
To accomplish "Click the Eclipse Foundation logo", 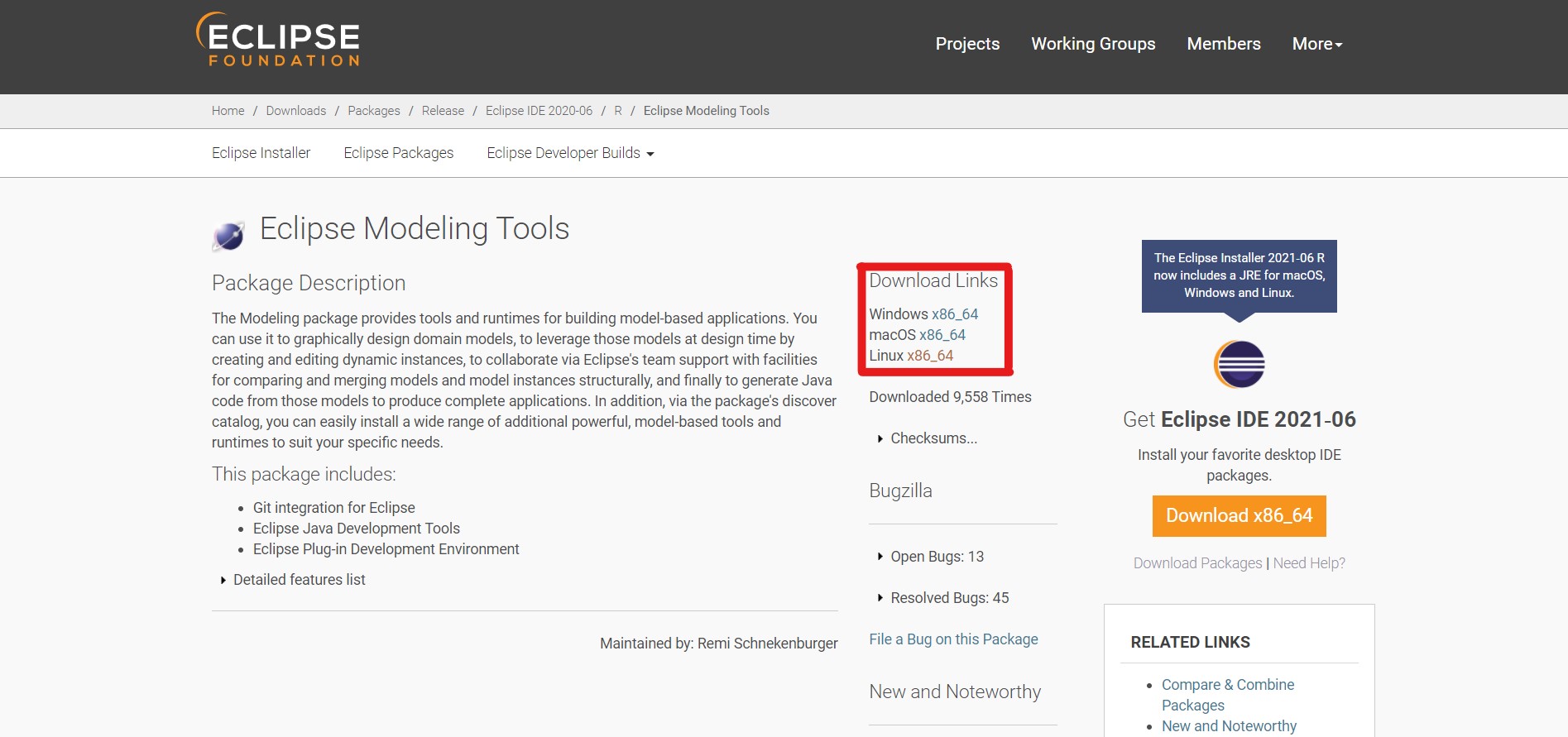I will (278, 40).
